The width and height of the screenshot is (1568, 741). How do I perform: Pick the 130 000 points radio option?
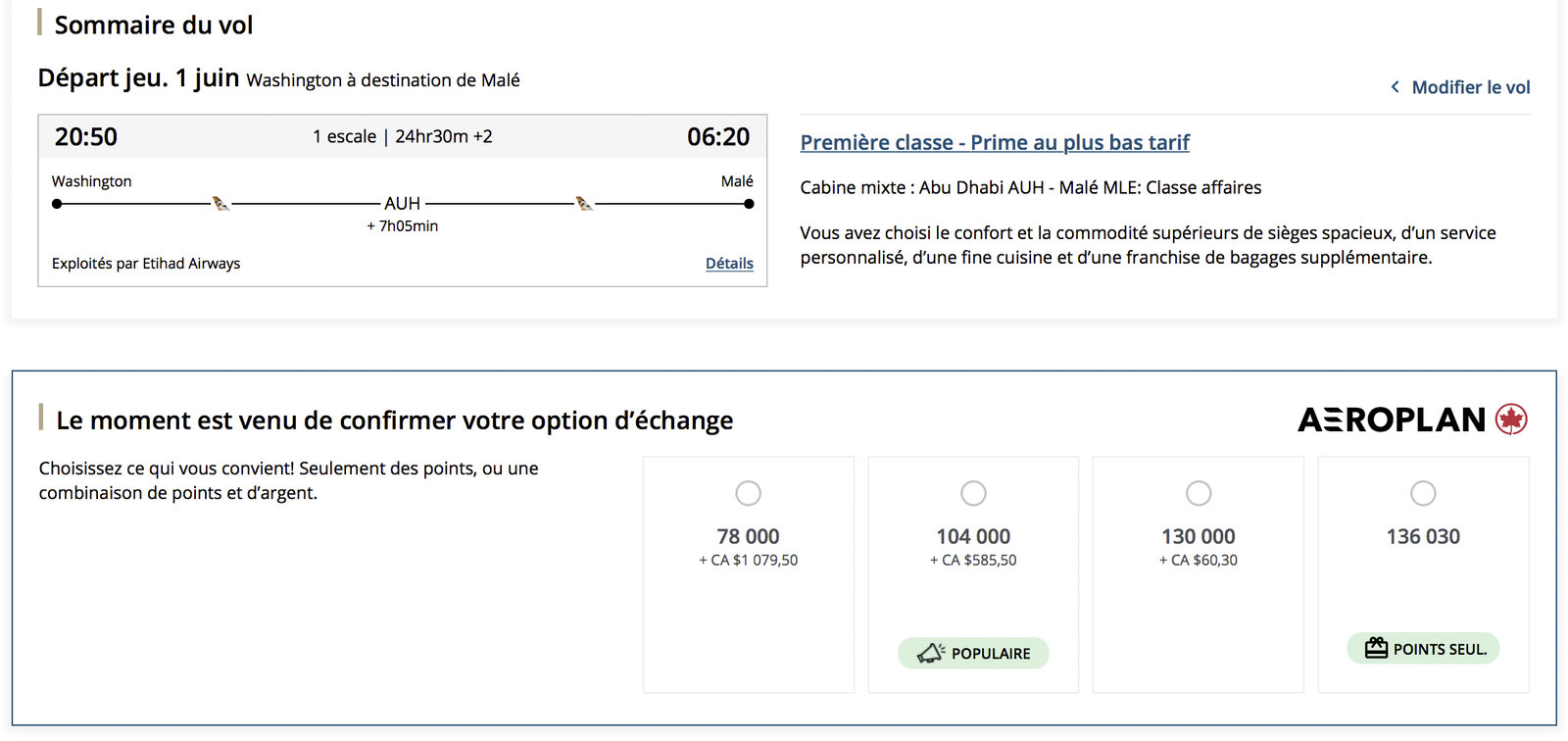[1199, 493]
